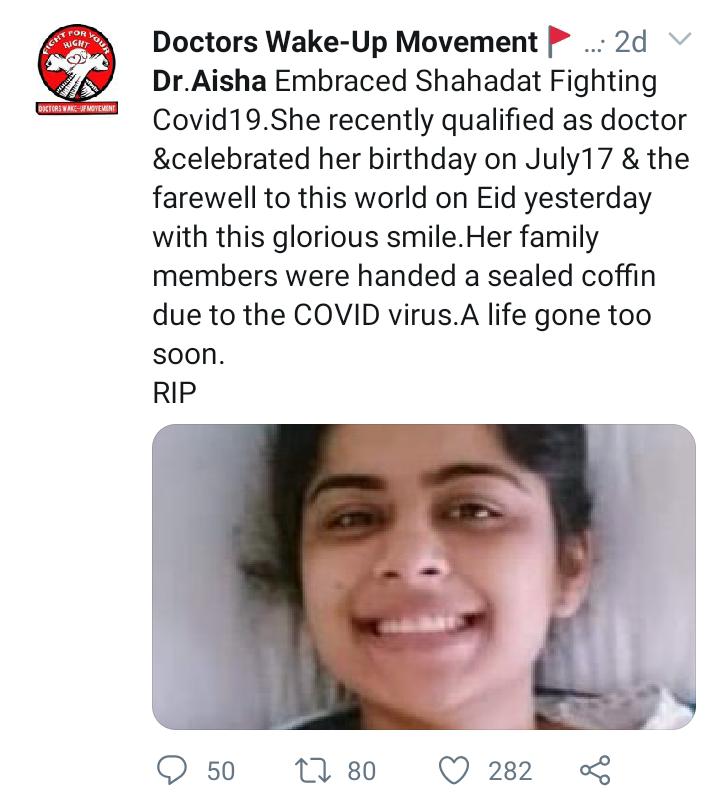The width and height of the screenshot is (719, 810).
Task: Select the bold Dr.Aisha text
Action: 209,81
